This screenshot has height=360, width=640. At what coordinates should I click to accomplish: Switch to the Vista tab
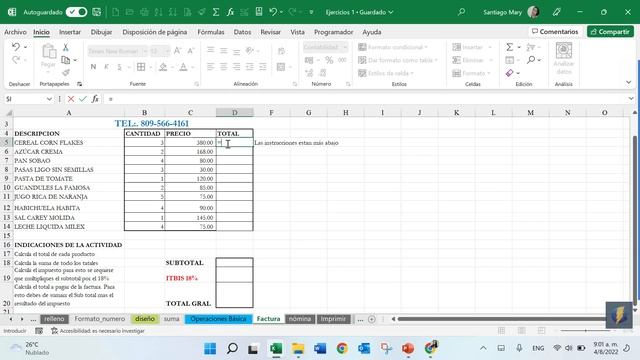point(297,32)
